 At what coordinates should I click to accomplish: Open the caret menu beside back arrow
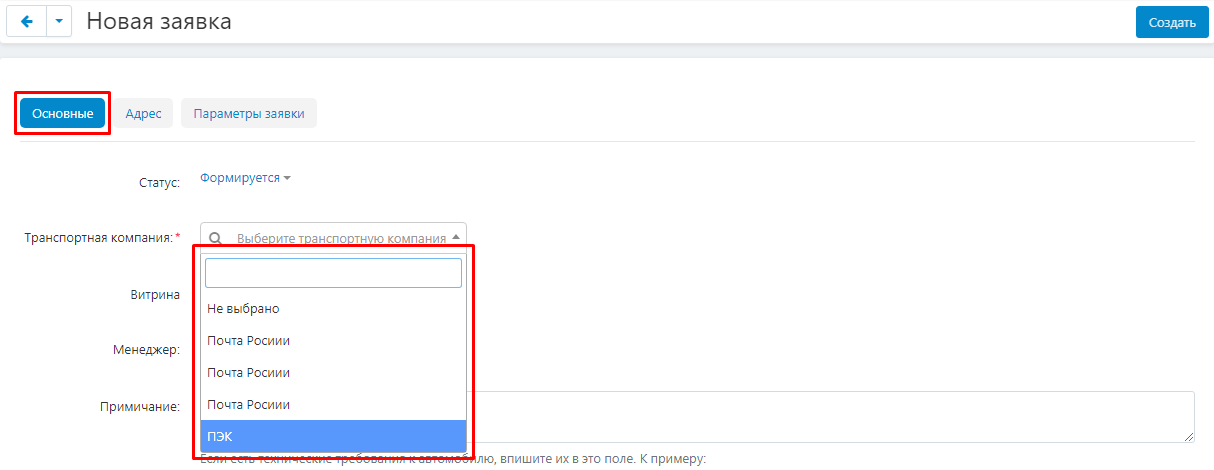pos(59,22)
